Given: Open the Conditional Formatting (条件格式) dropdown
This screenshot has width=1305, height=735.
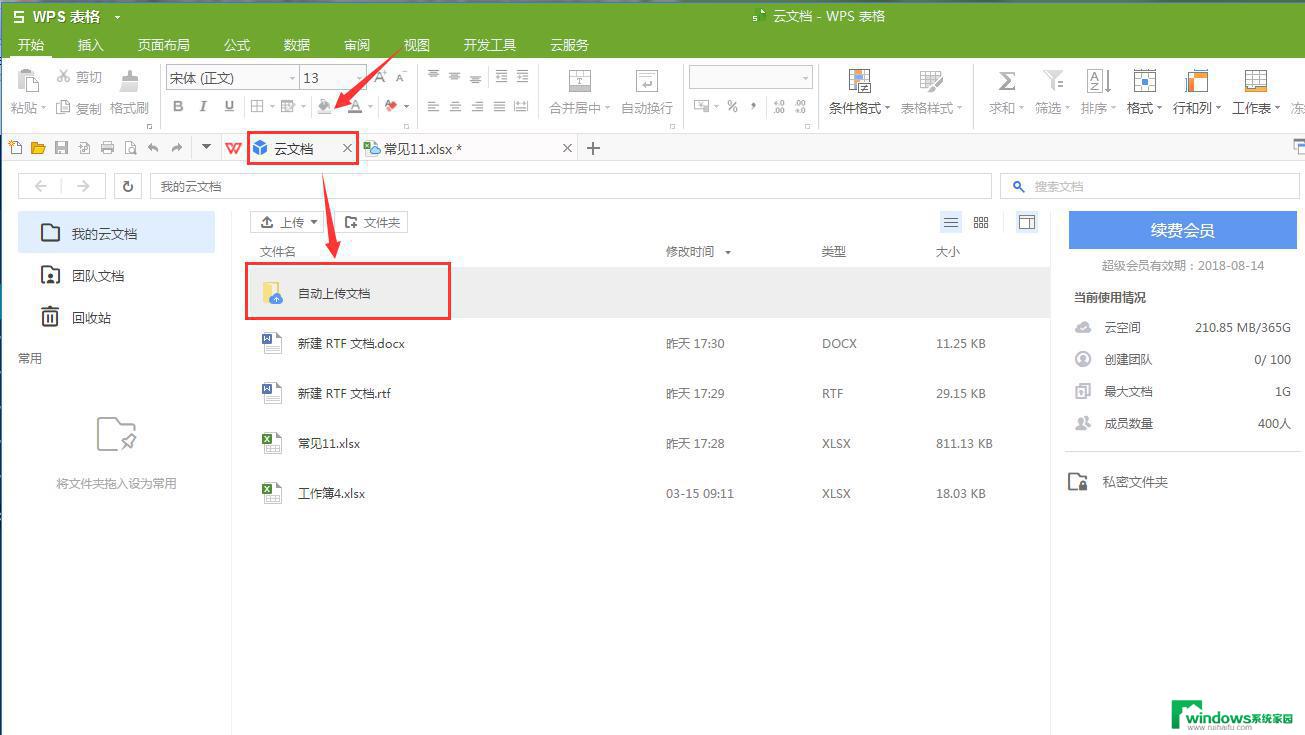Looking at the screenshot, I should [x=859, y=92].
